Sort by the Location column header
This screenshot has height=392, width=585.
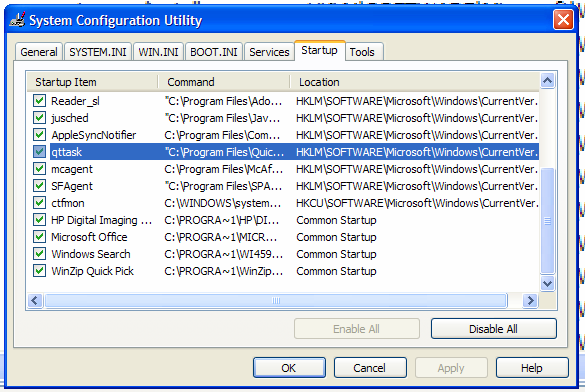pyautogui.click(x=414, y=82)
